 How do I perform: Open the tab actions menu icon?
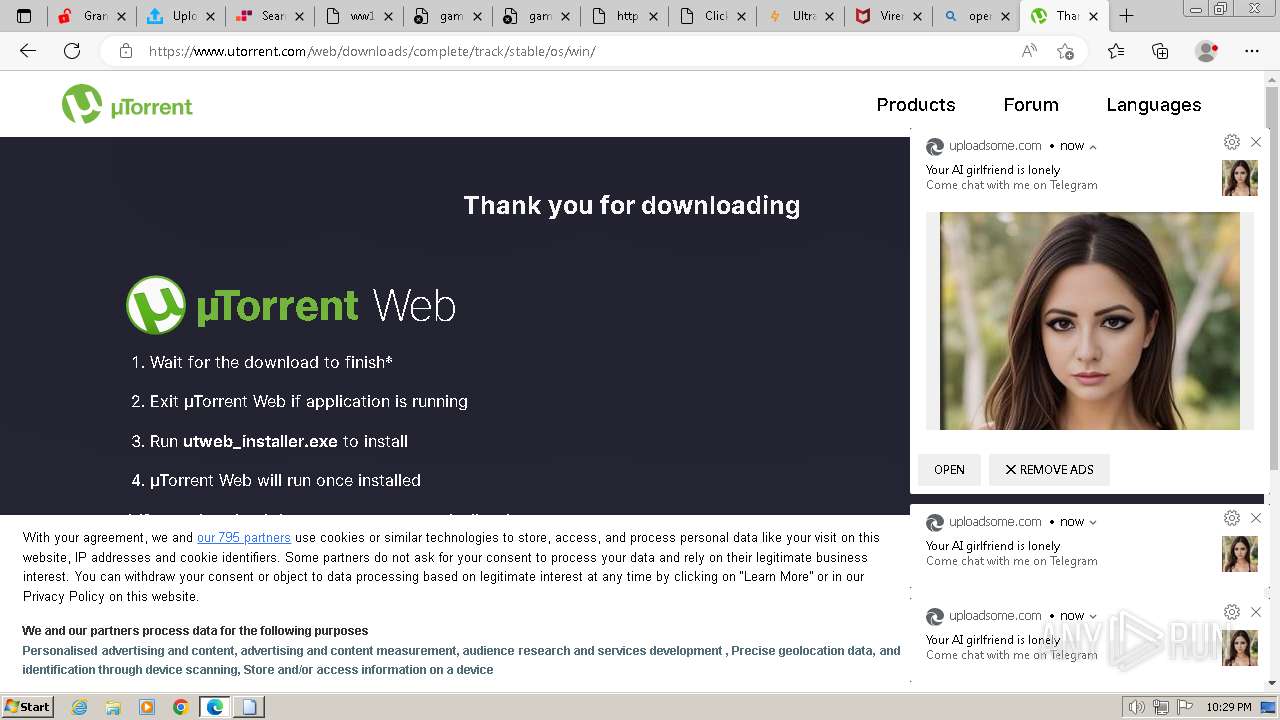(24, 16)
